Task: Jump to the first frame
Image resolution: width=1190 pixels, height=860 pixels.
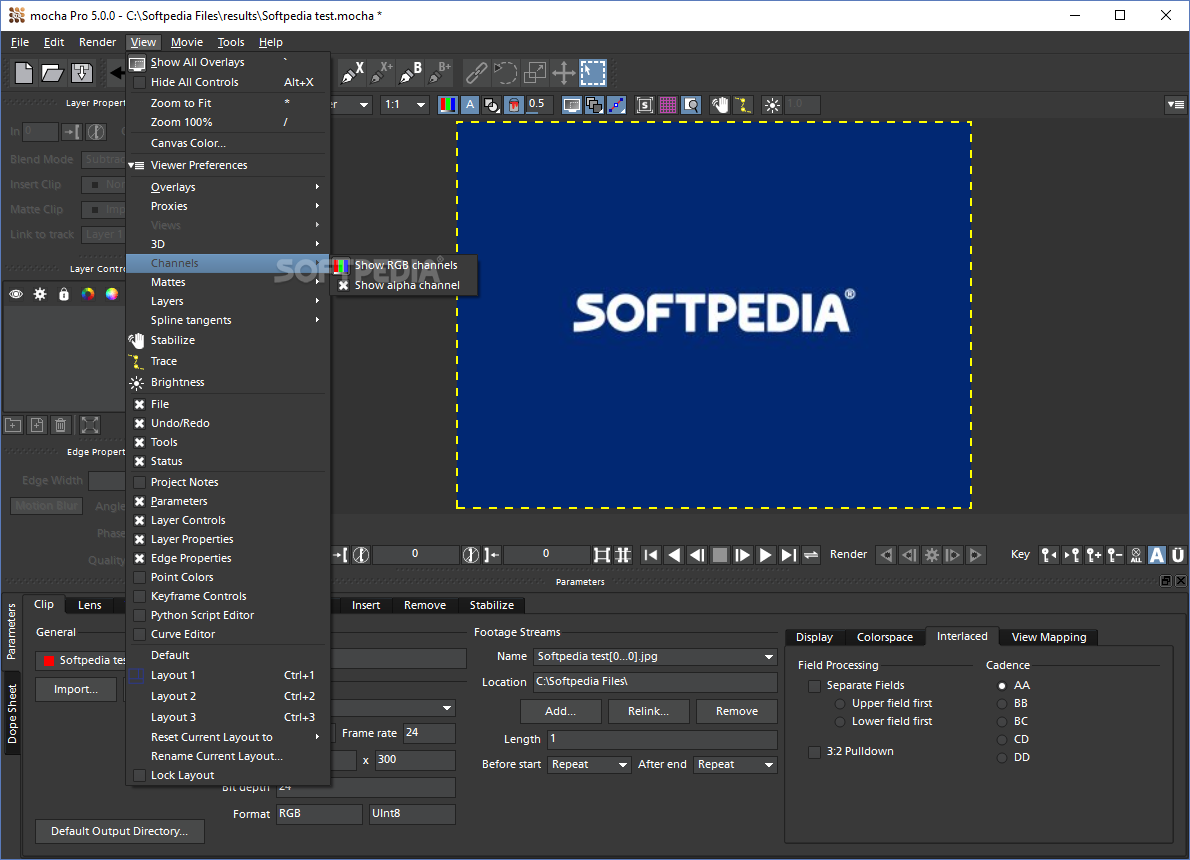Action: 650,555
